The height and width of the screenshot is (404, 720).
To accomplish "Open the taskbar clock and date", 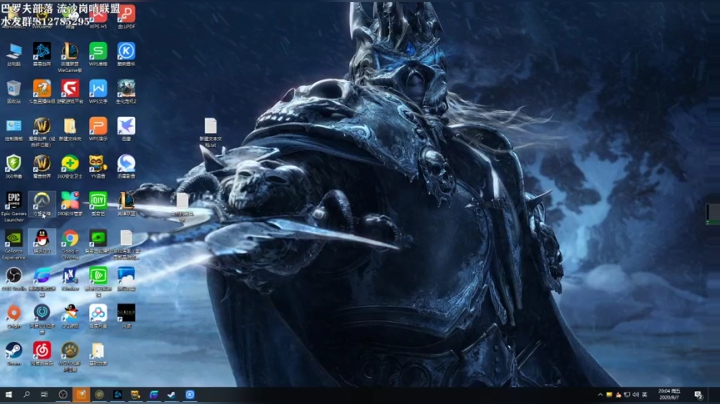I will coord(669,394).
